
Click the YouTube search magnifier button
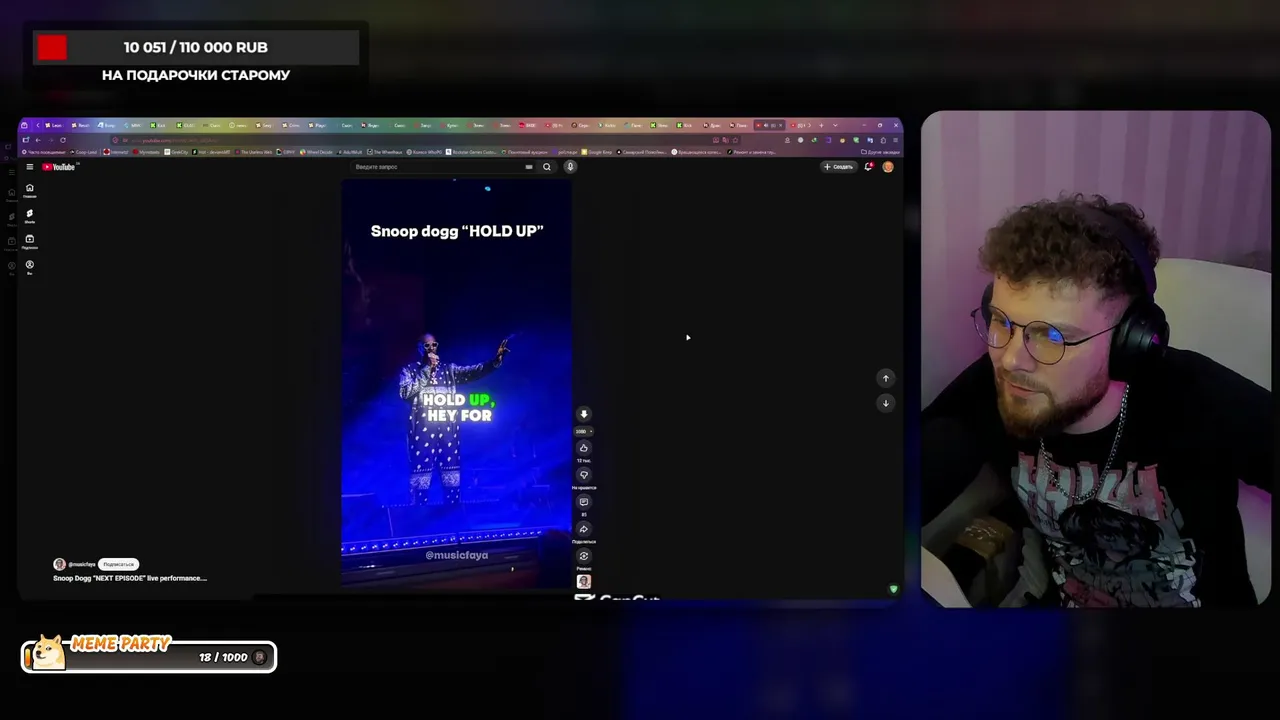[547, 167]
